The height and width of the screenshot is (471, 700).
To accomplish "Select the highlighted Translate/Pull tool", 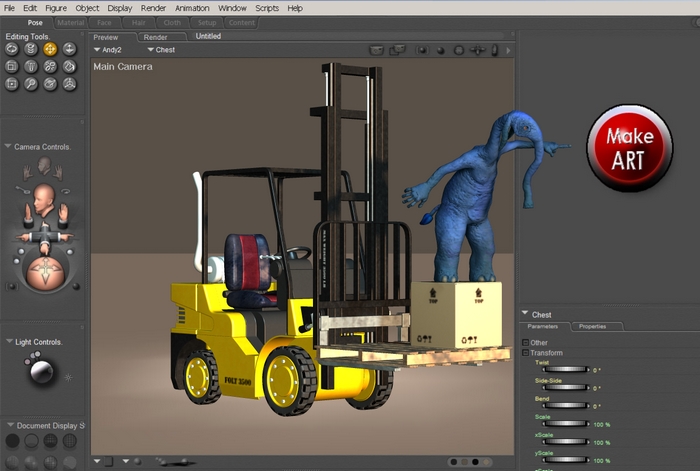I will 50,48.
